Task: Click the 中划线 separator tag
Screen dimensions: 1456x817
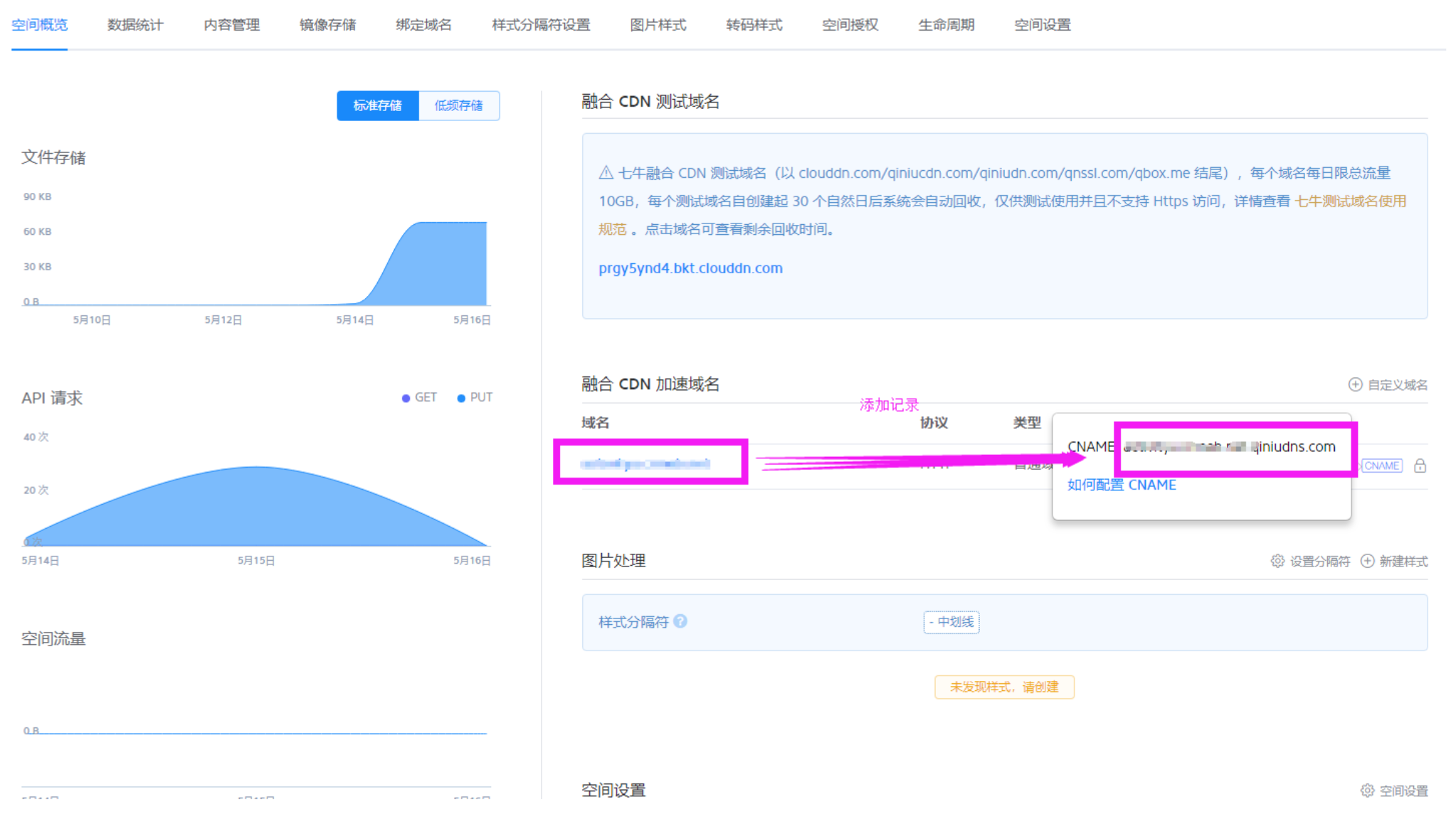Action: pos(951,622)
